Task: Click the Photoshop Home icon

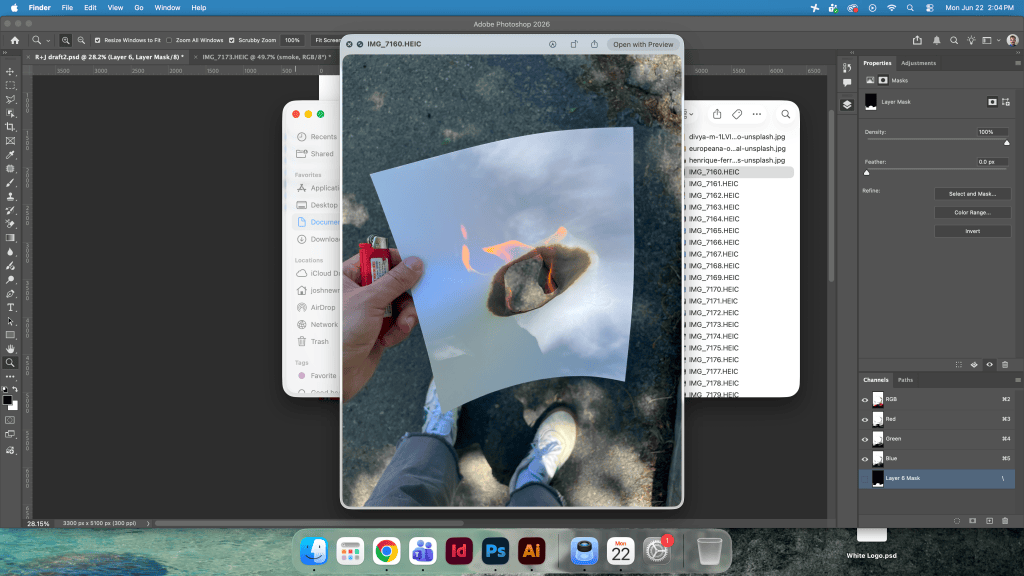Action: coord(14,40)
